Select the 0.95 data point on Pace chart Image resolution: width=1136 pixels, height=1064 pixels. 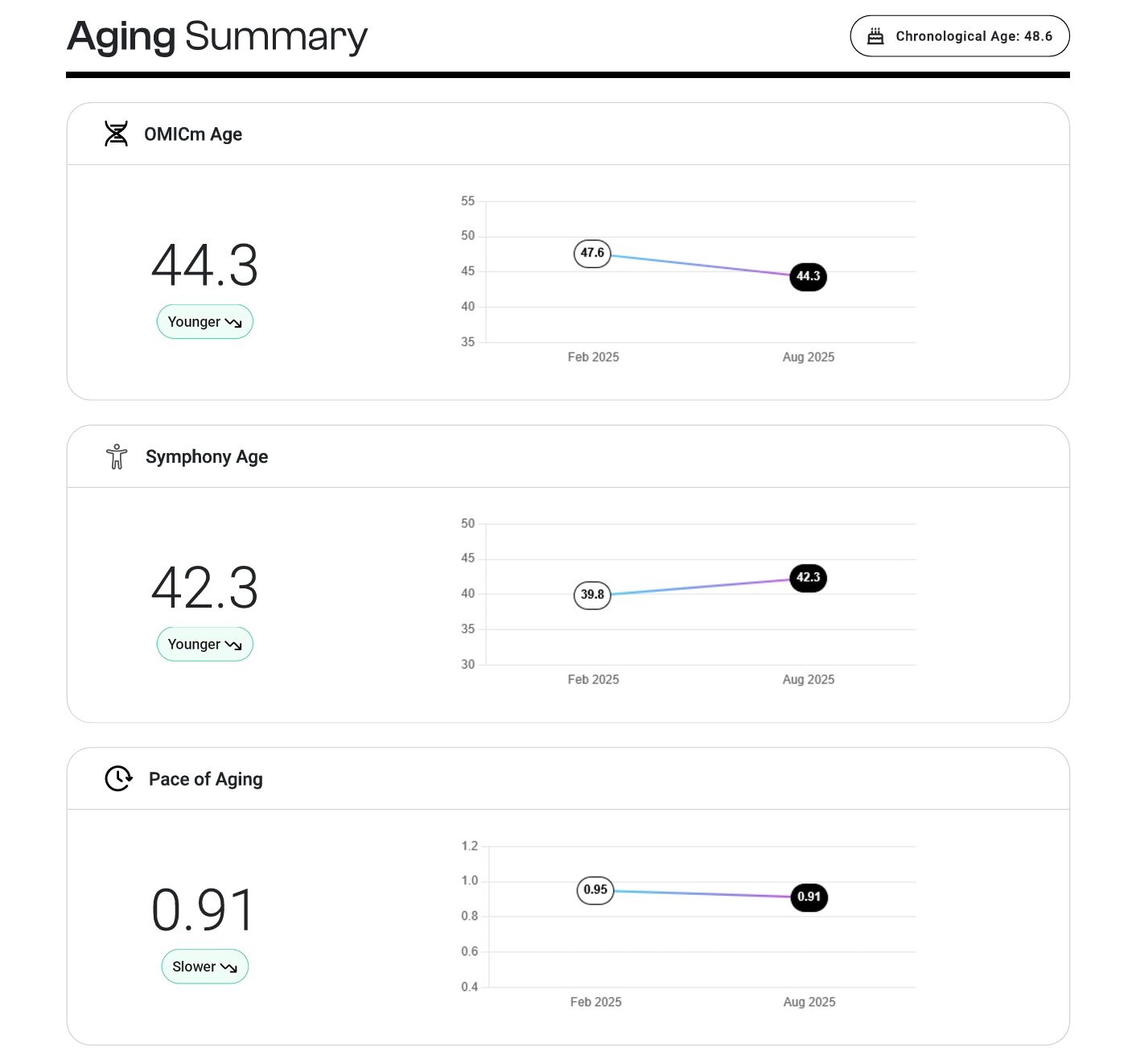595,890
